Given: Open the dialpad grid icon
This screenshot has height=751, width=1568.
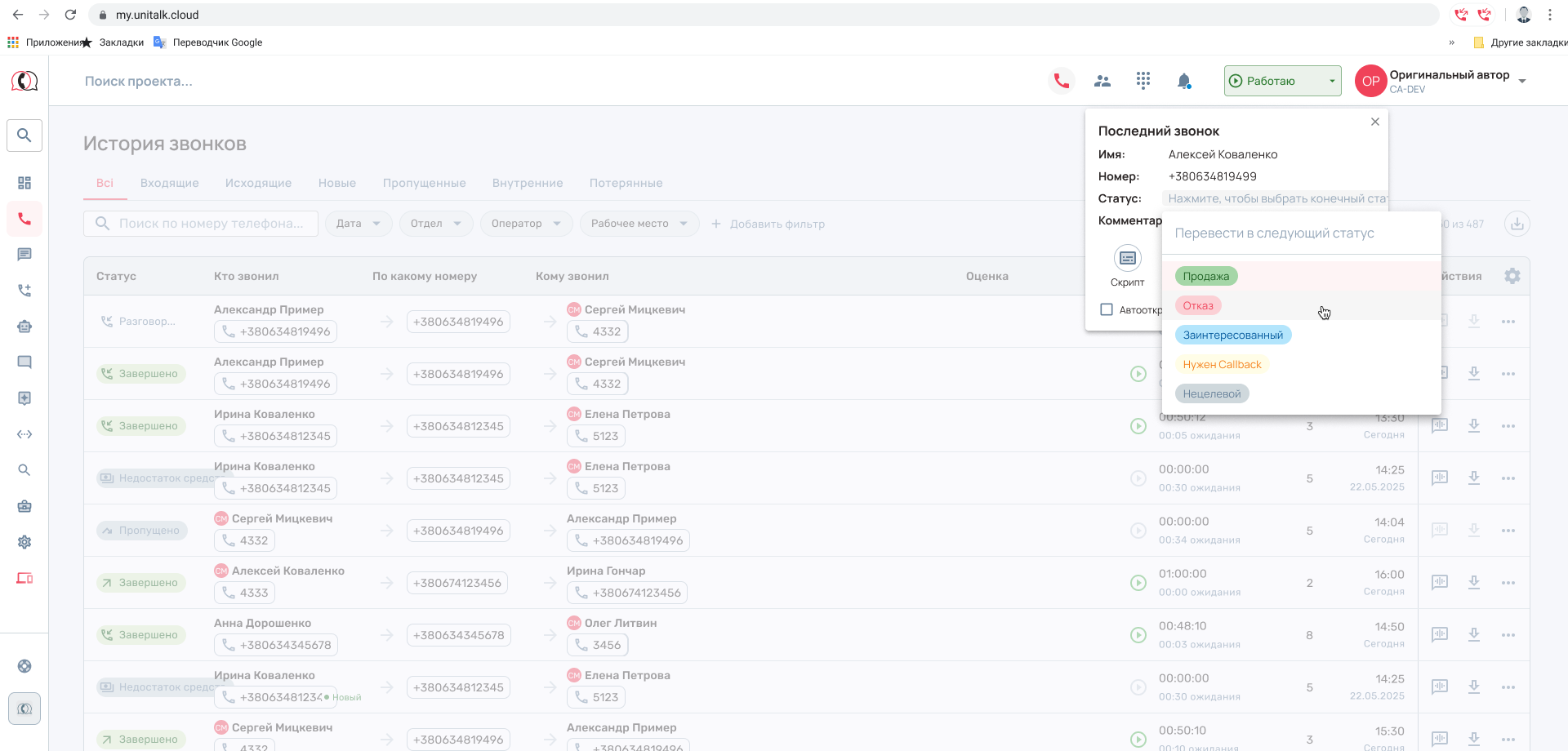Looking at the screenshot, I should (1143, 80).
